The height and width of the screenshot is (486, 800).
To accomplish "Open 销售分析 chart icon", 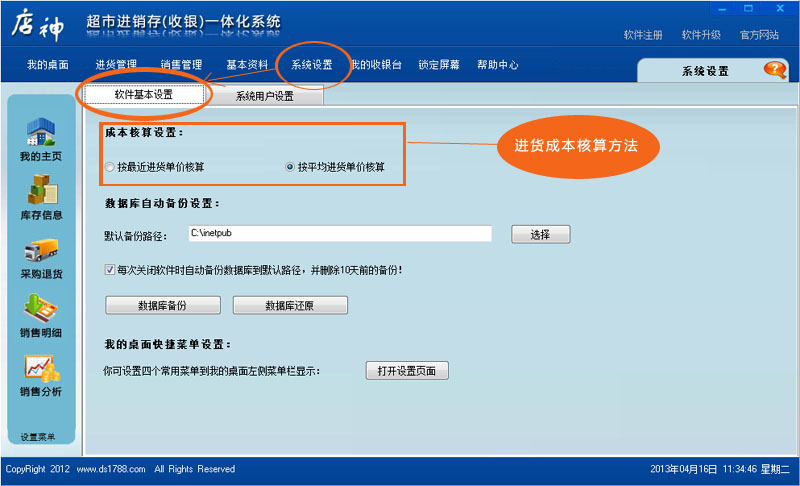I will (x=41, y=375).
